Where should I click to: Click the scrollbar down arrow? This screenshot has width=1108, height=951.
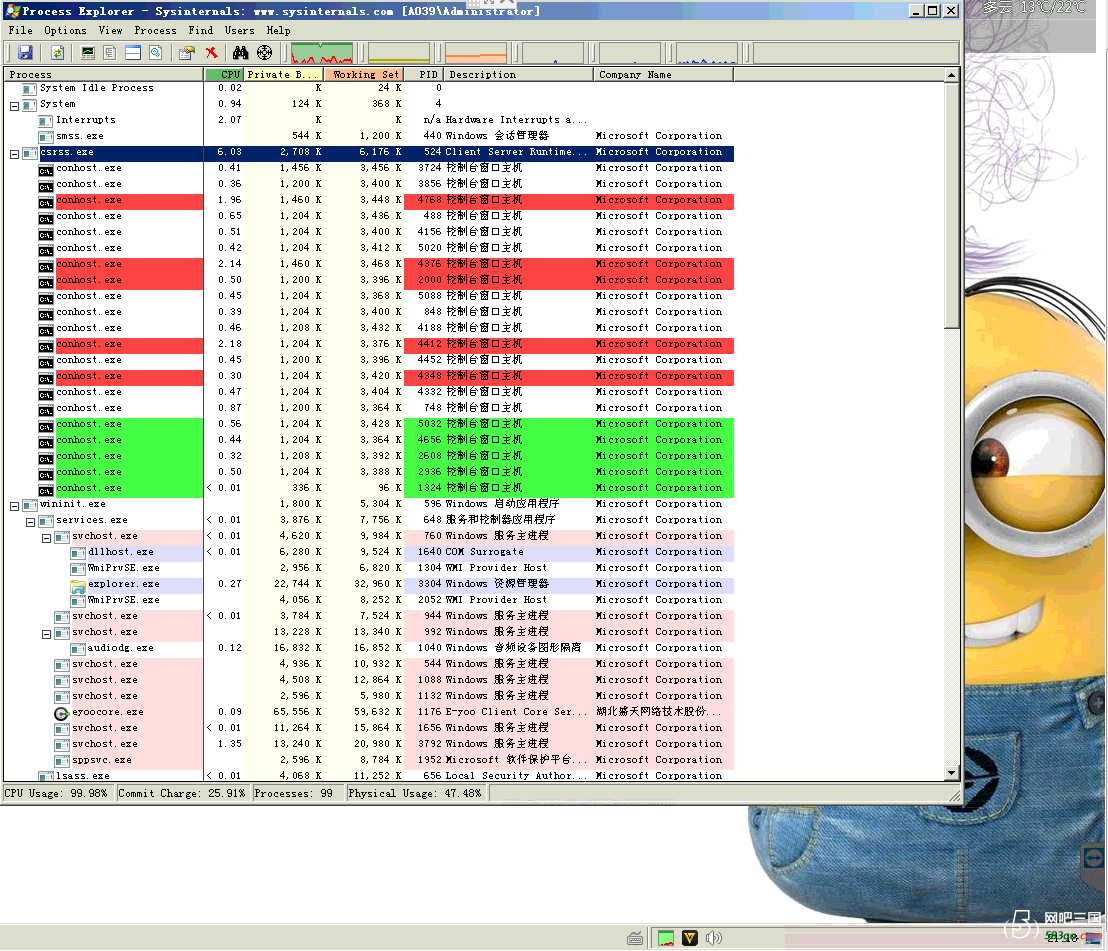tap(951, 773)
